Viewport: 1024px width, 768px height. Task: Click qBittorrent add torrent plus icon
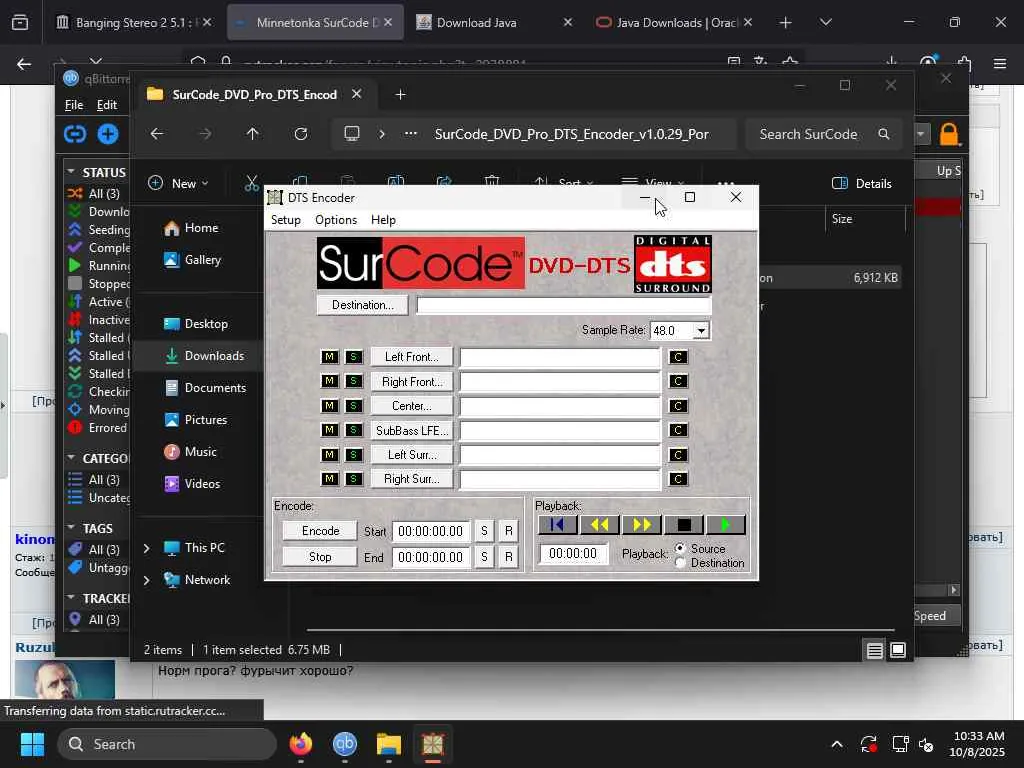[x=108, y=134]
